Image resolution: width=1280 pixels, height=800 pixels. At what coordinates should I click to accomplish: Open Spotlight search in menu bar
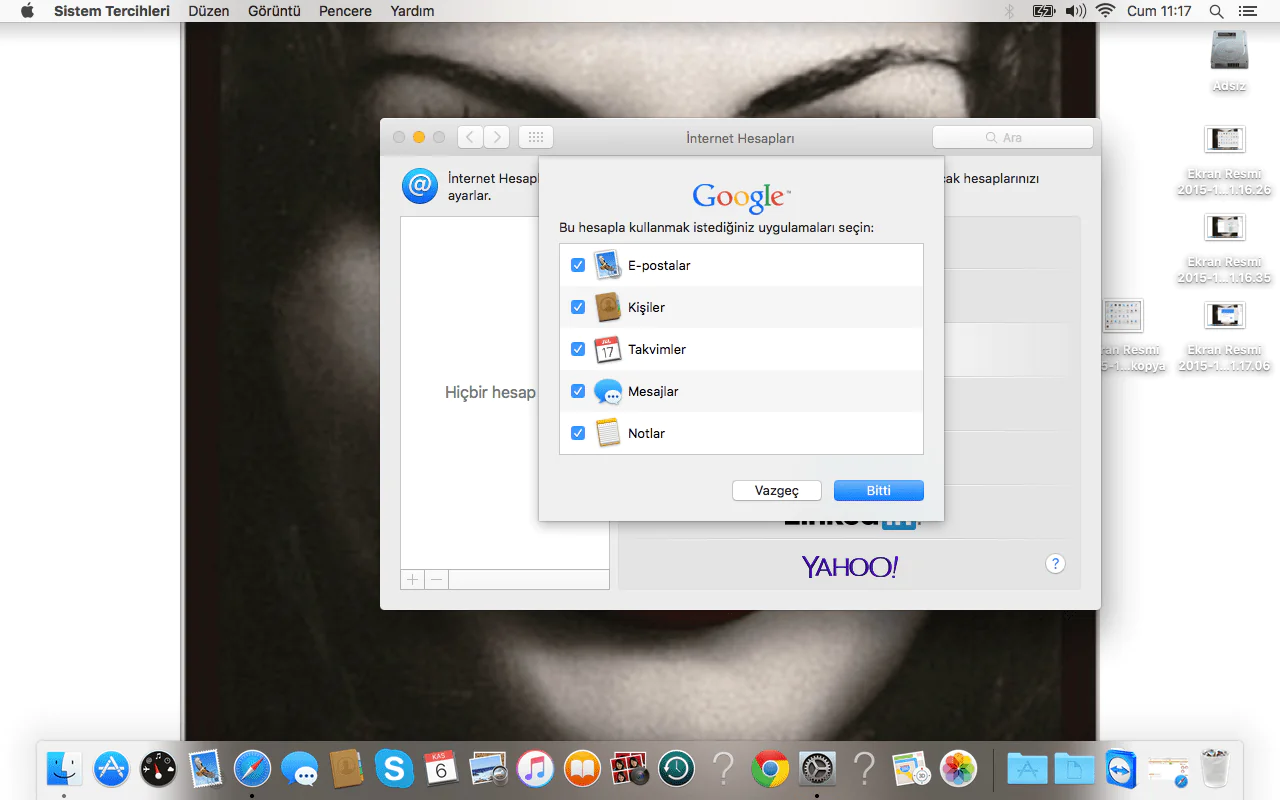tap(1216, 11)
